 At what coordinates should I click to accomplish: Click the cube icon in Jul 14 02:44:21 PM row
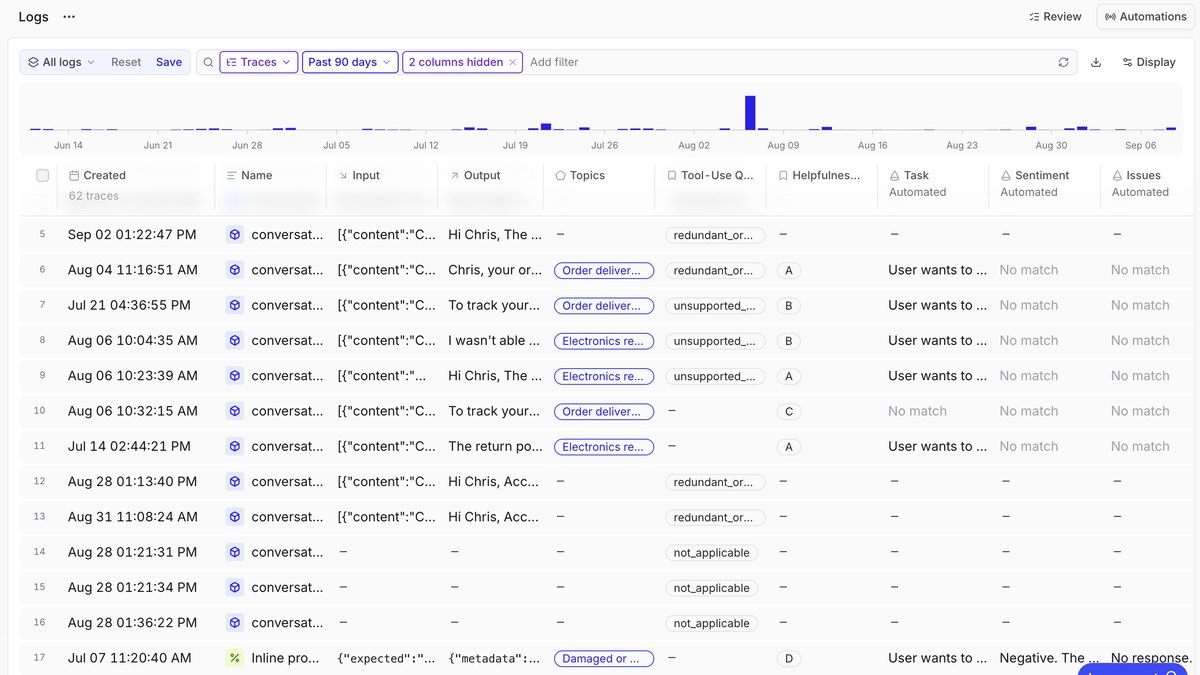coord(234,446)
